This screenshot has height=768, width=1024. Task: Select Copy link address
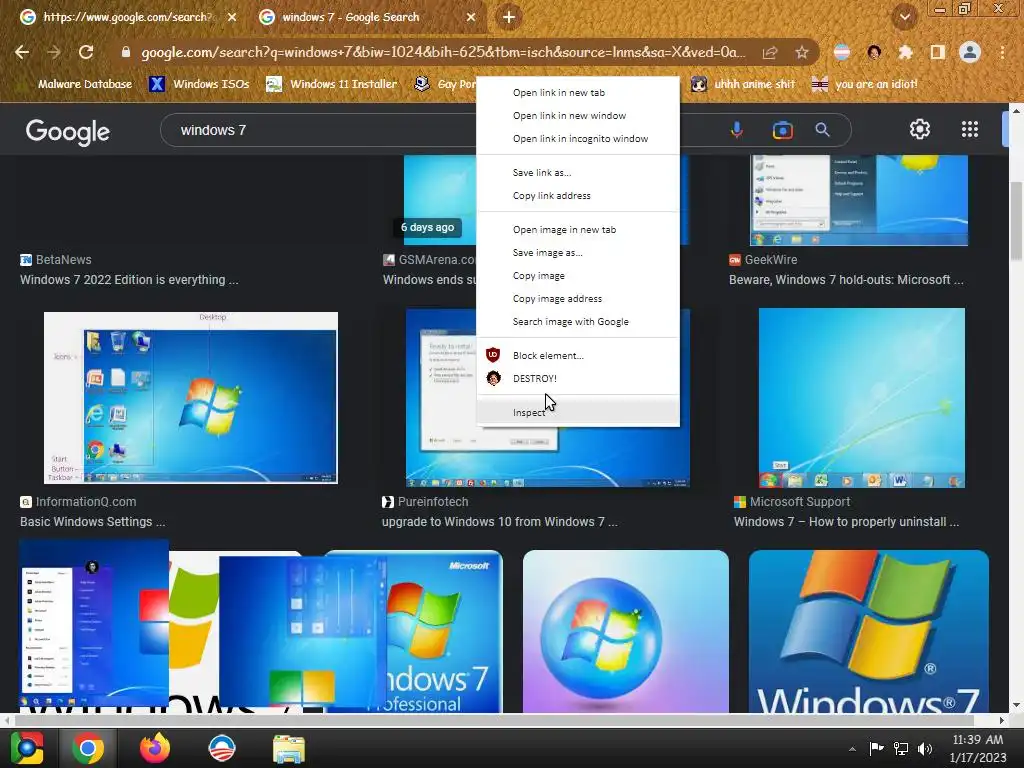click(x=578, y=195)
